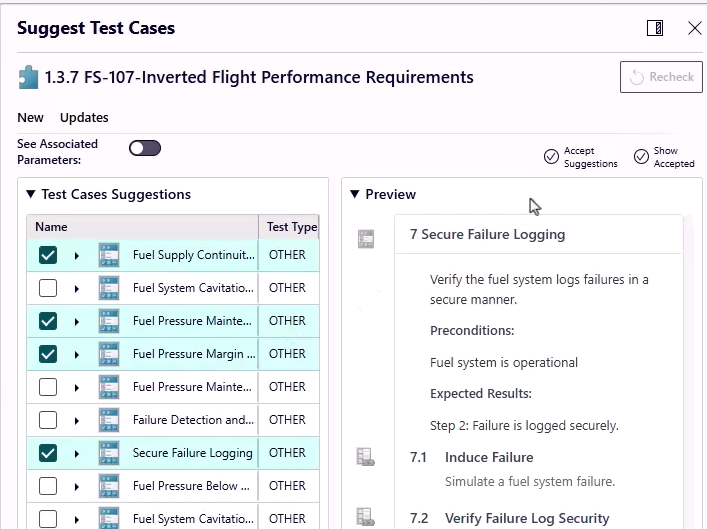
Task: Click test case icon for Fuel Pressure Margin
Action: 109,354
